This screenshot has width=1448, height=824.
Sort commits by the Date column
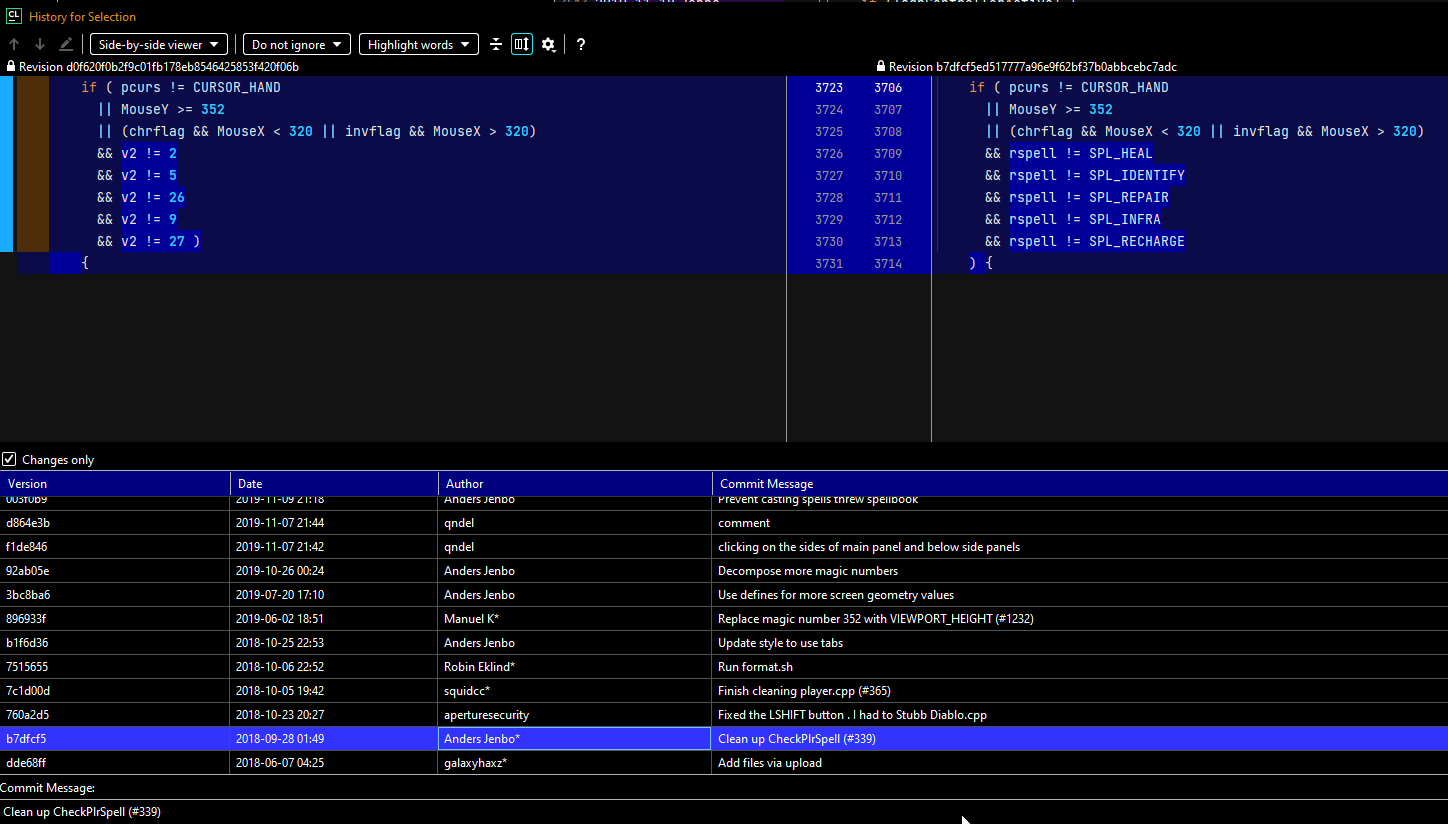pyautogui.click(x=250, y=484)
